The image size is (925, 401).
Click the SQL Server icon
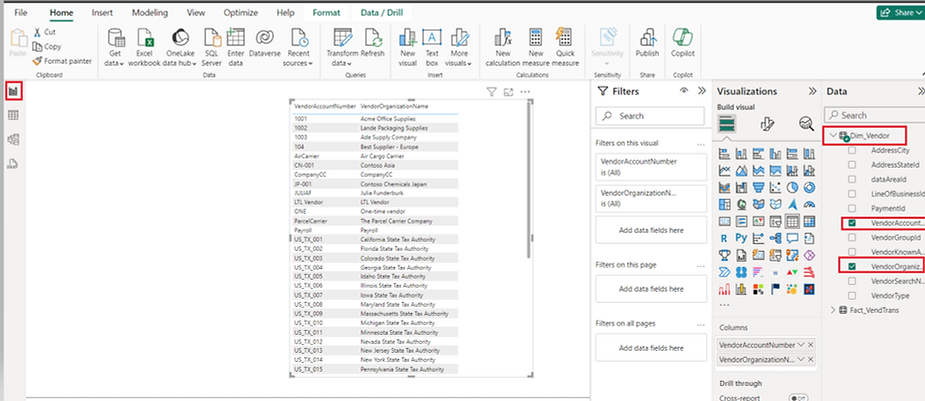tap(211, 38)
